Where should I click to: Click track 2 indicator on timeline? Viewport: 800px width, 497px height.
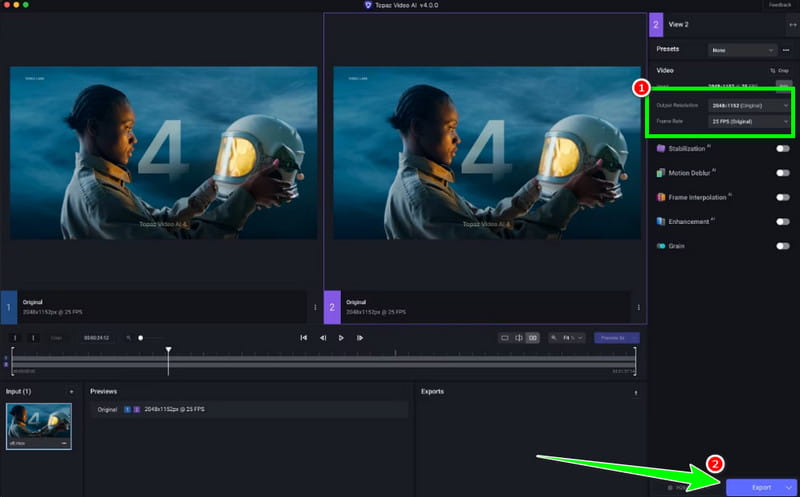pyautogui.click(x=6, y=364)
